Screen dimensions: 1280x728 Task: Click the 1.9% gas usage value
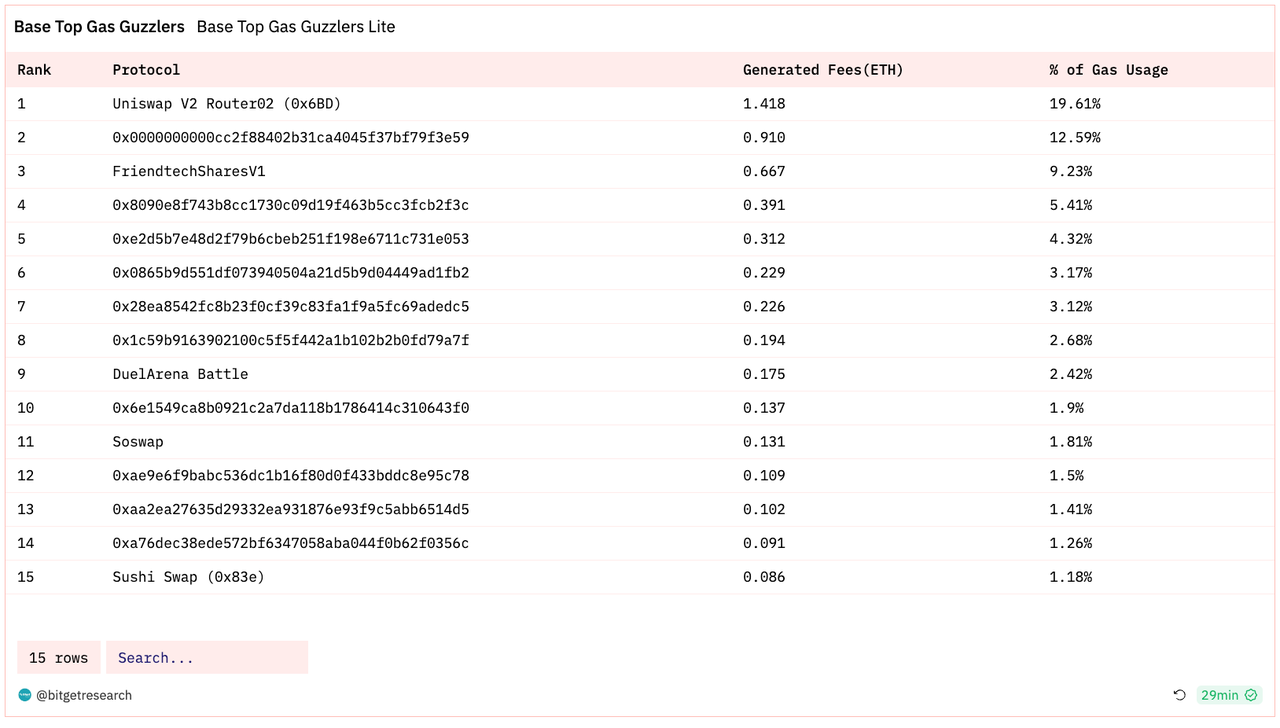click(x=1067, y=408)
